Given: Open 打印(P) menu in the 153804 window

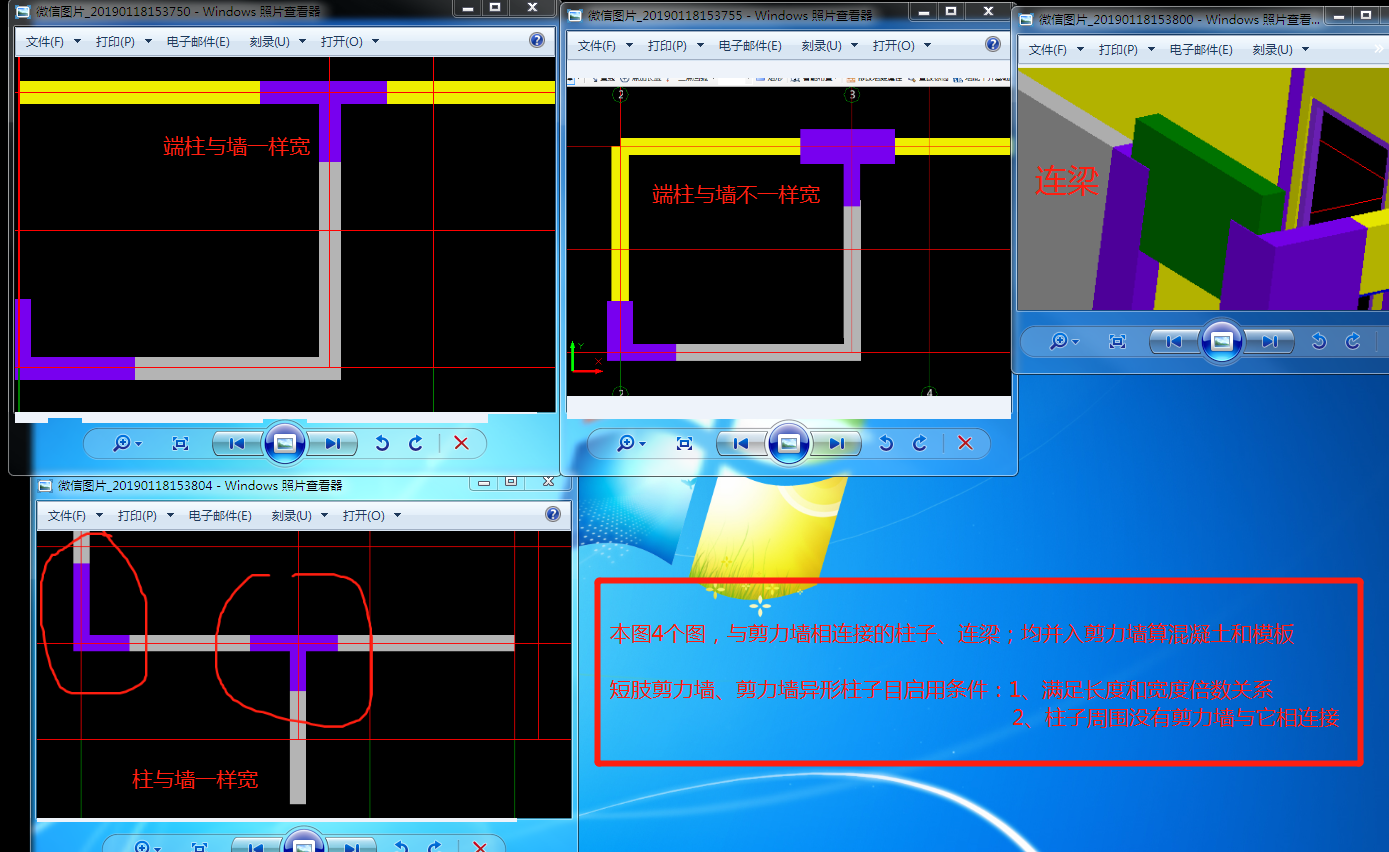Looking at the screenshot, I should click(x=145, y=516).
